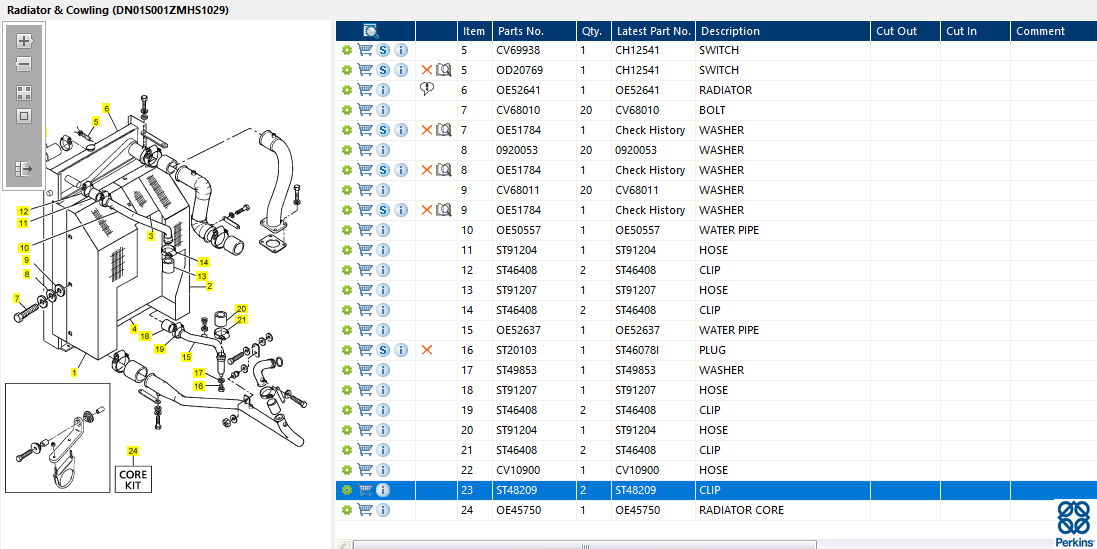Add CV68010 BOLT to the cart
Viewport: 1097px width, 549px height.
(365, 110)
